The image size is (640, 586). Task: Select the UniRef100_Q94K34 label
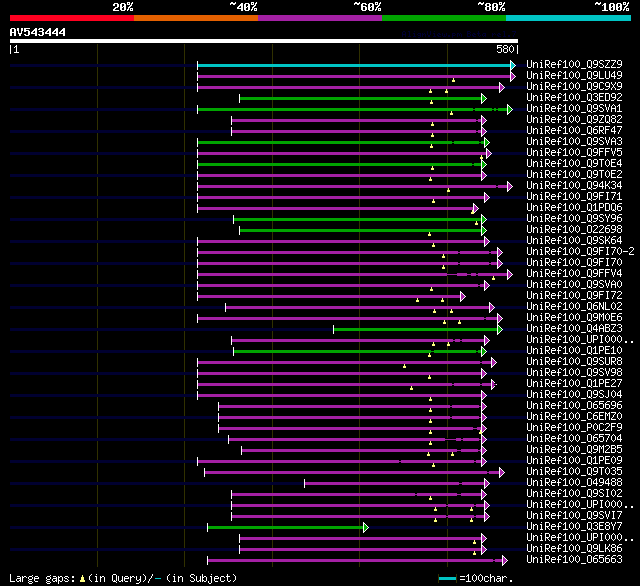[x=574, y=186]
